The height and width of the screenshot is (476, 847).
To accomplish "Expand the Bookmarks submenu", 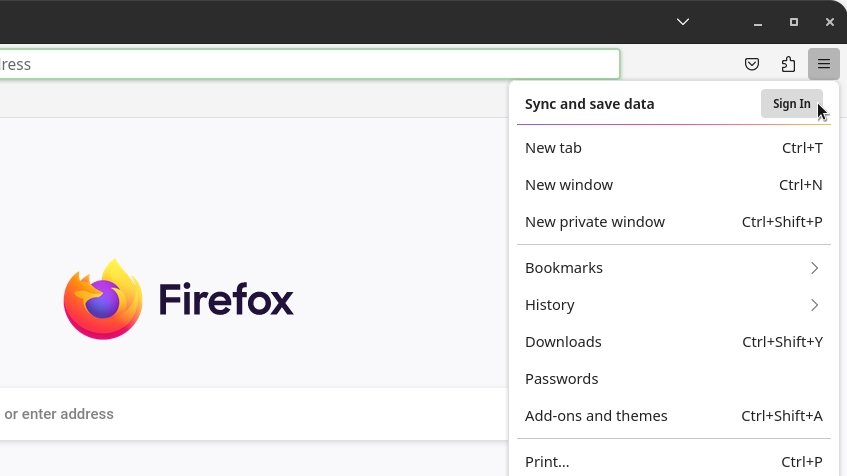I will tap(674, 268).
